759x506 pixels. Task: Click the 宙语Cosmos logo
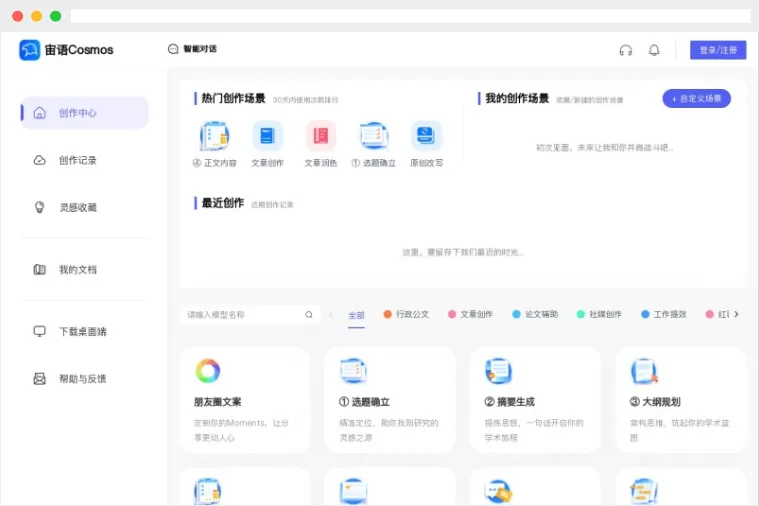[x=67, y=50]
